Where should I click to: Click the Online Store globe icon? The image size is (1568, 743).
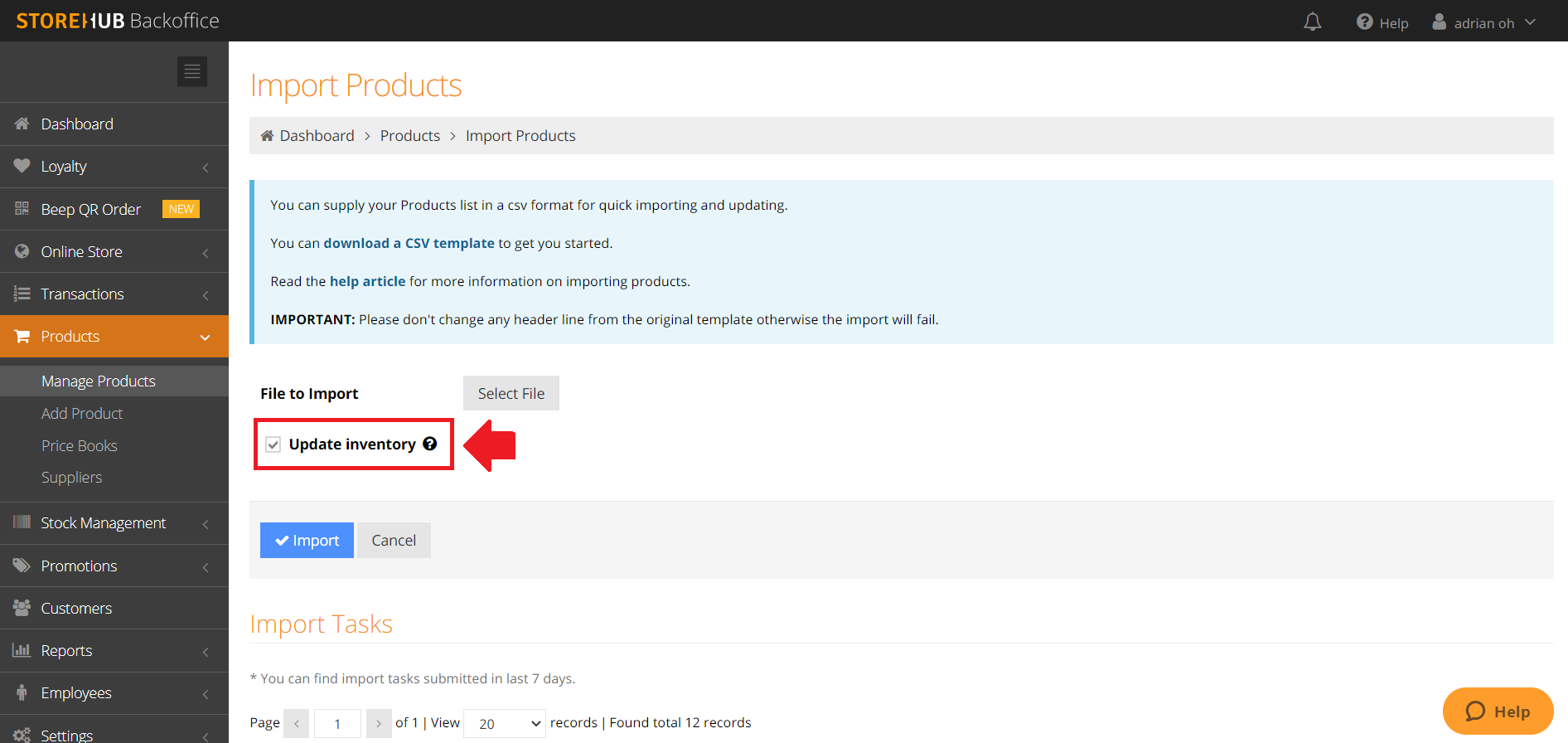(22, 251)
